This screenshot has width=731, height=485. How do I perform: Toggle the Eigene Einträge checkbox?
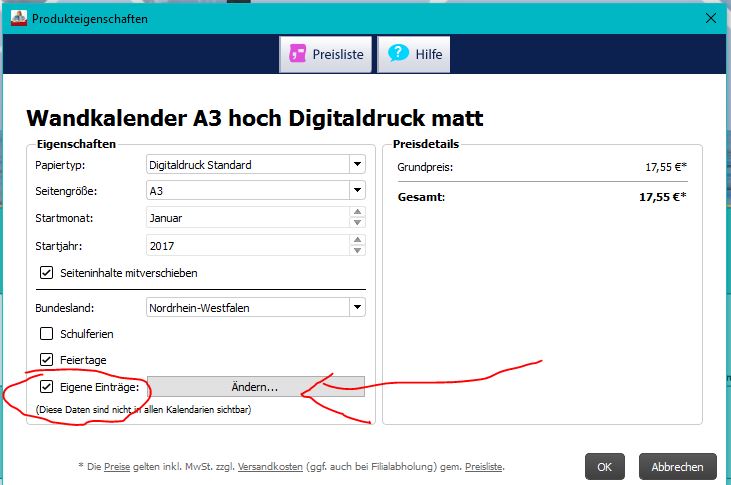(x=46, y=387)
